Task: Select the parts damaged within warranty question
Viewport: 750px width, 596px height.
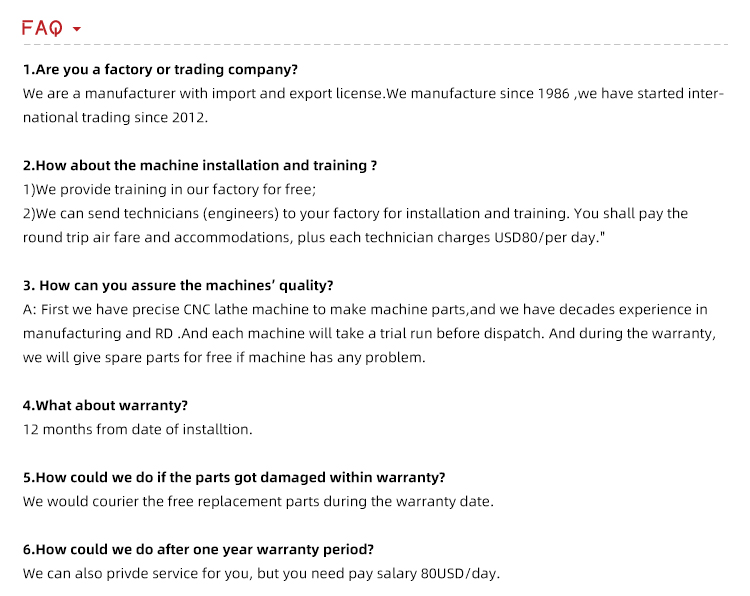Action: point(234,477)
